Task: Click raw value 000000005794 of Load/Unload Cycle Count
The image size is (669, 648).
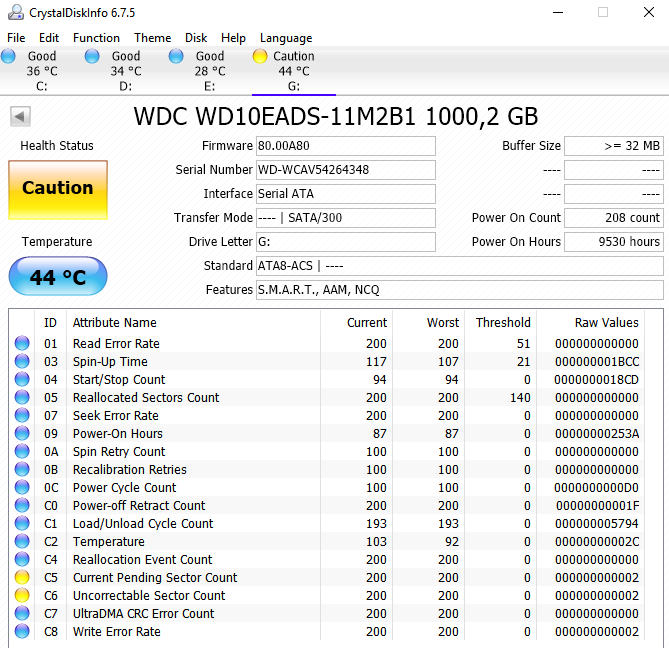Action: pos(597,524)
